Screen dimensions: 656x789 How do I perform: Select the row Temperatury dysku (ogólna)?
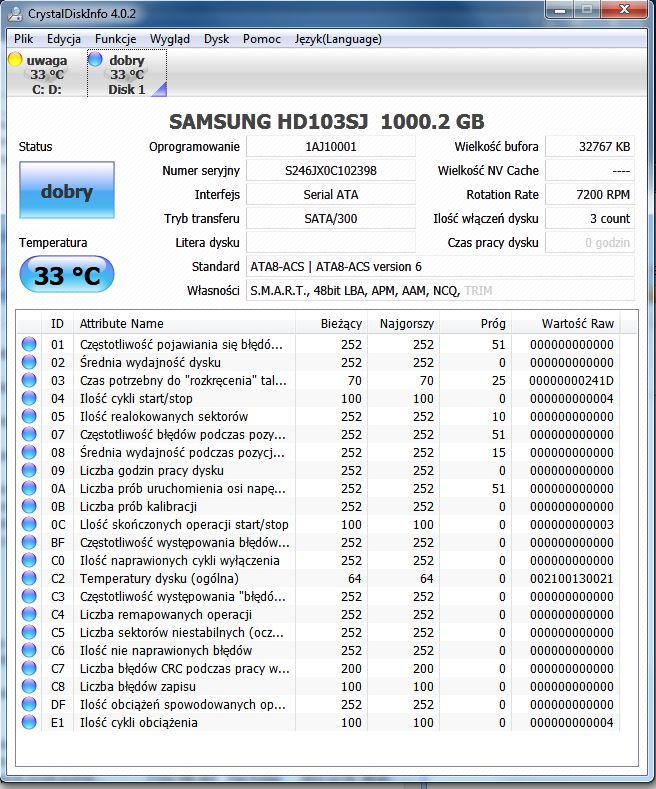coord(319,578)
